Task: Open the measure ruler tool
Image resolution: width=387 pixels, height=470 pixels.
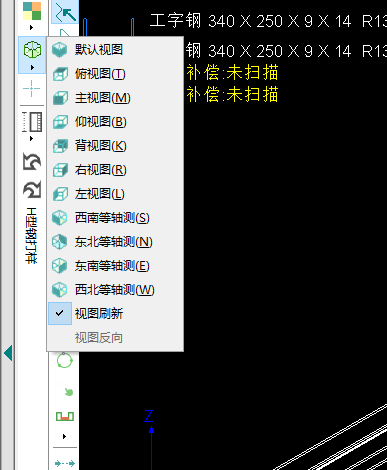Action: click(x=32, y=122)
